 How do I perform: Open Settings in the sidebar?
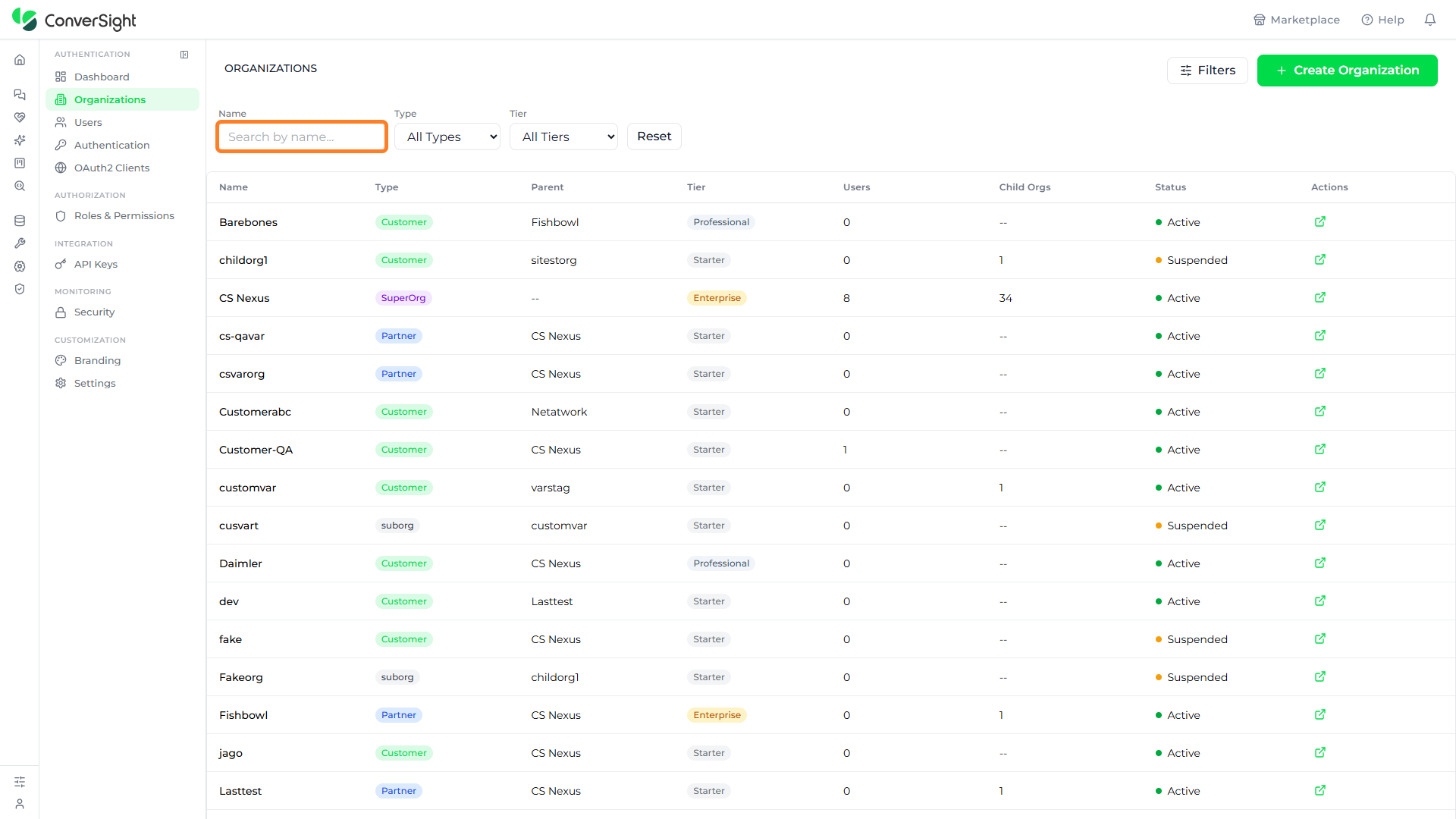(x=122, y=383)
